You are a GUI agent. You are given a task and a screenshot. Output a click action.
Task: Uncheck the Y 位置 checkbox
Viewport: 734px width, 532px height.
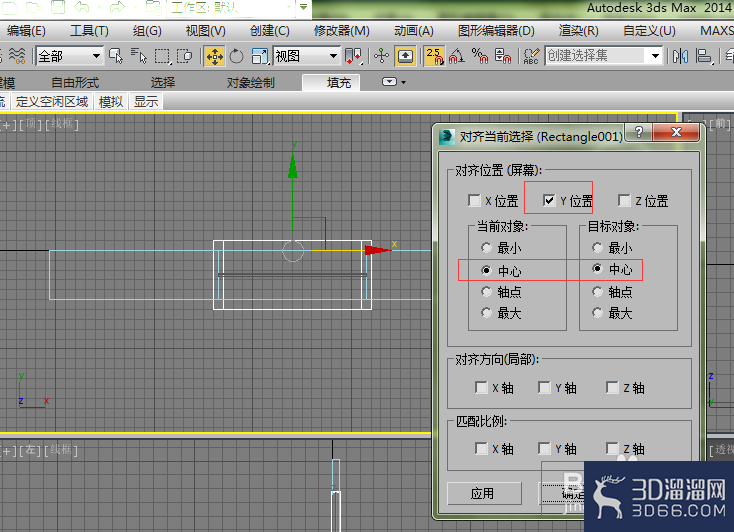pos(549,200)
